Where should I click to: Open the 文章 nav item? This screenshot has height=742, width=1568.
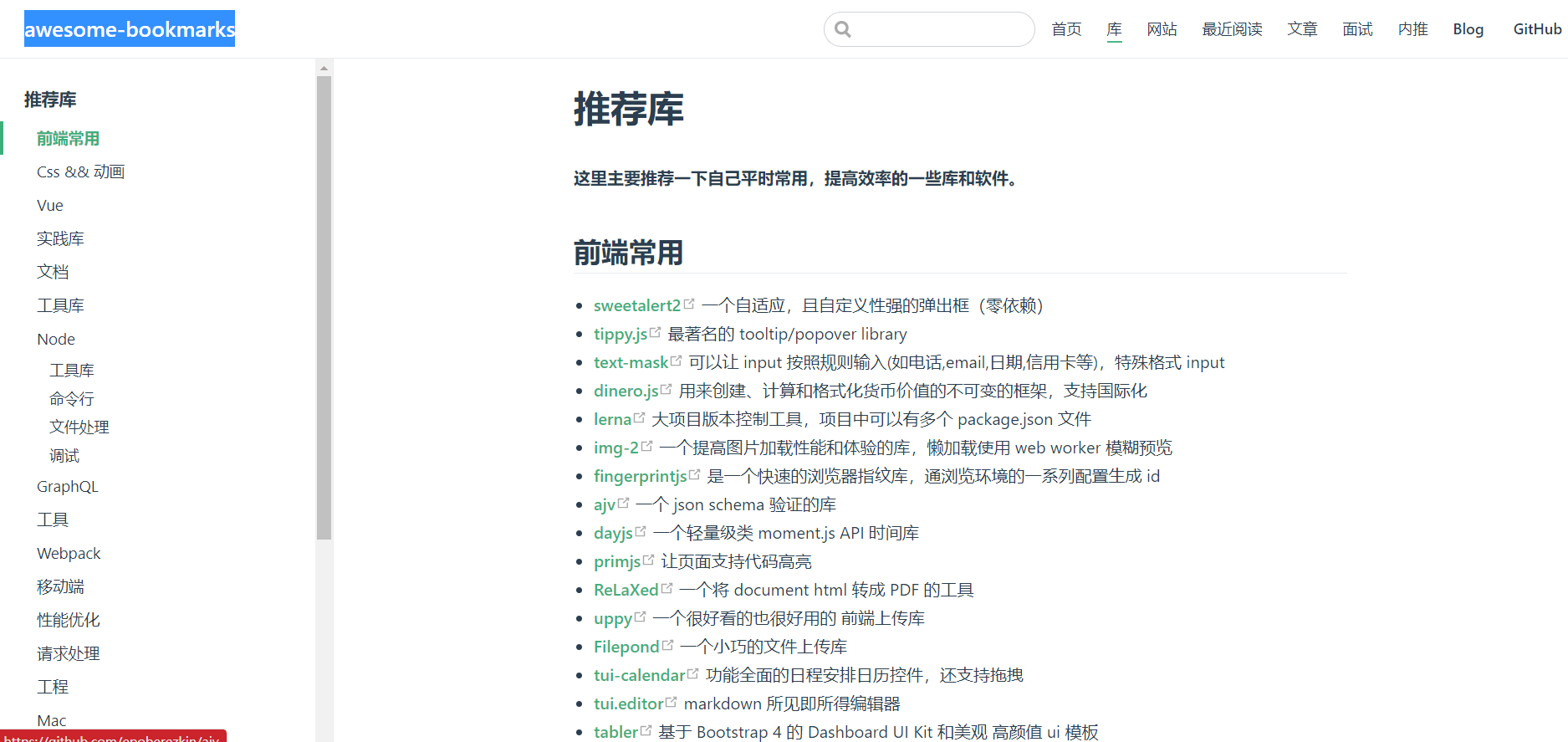click(x=1303, y=29)
